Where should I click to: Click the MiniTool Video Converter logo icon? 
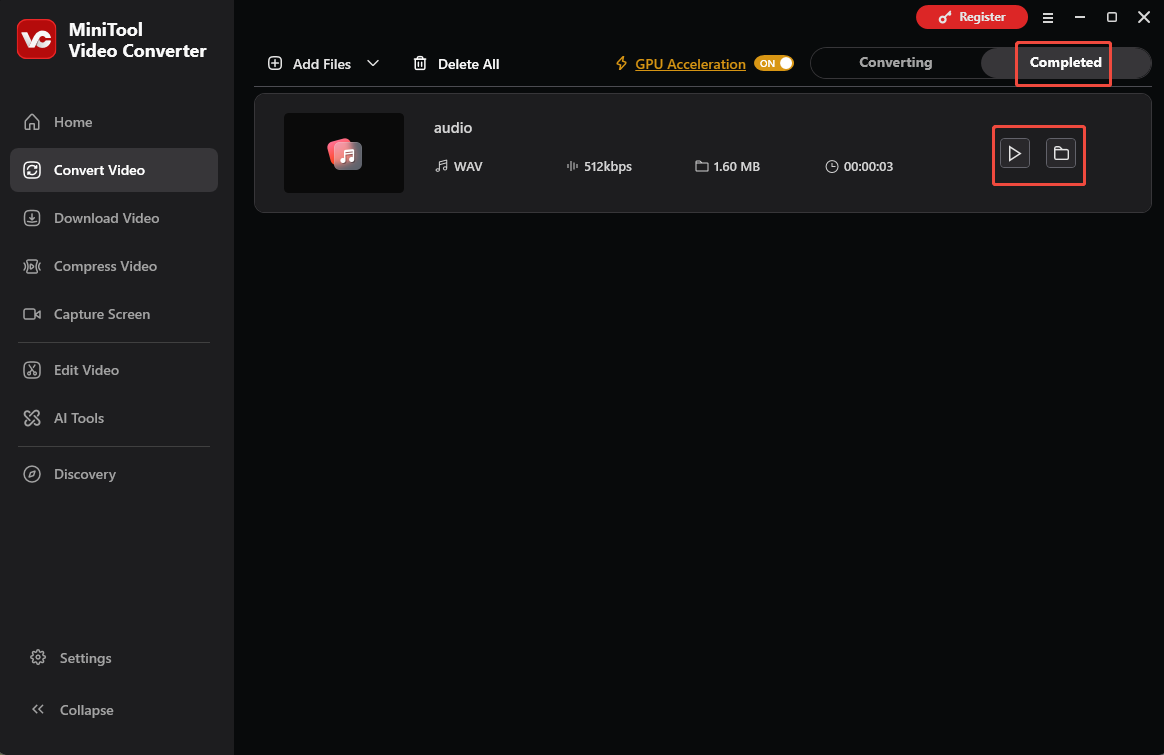[x=36, y=39]
